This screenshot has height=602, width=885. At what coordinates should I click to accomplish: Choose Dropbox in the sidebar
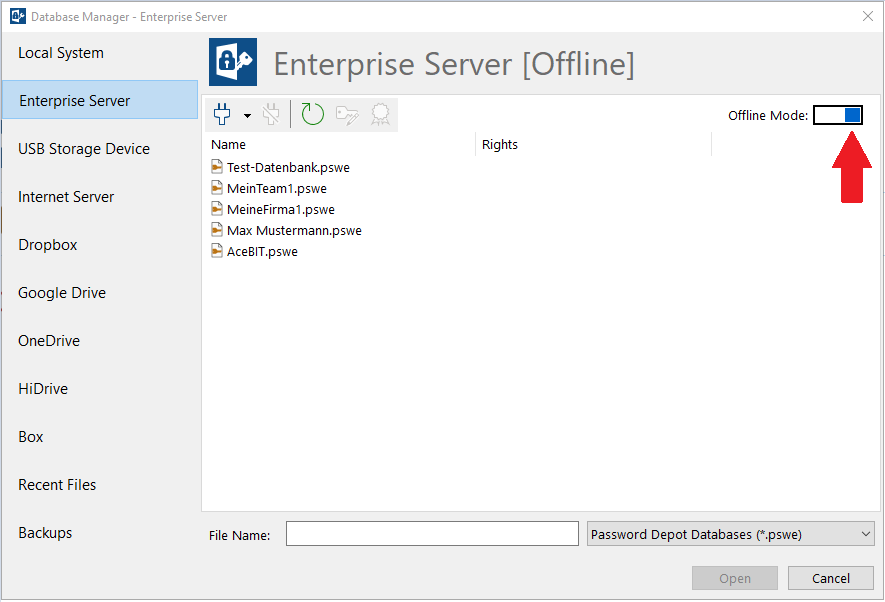pos(48,244)
